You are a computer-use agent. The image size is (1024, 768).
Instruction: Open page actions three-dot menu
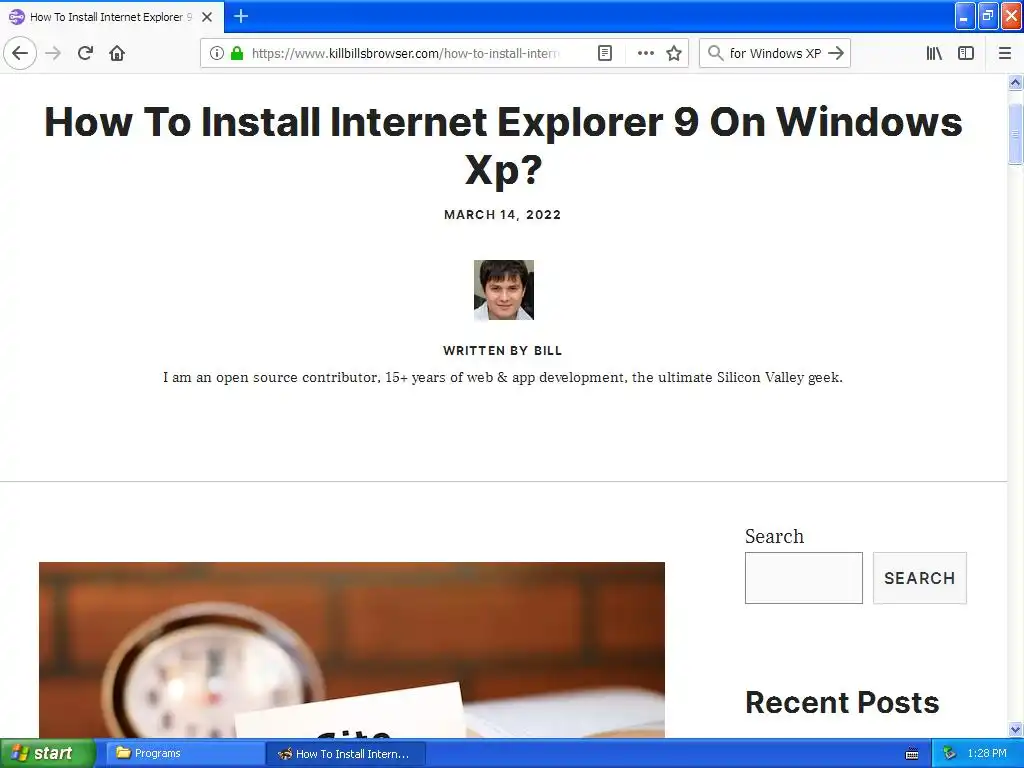point(645,53)
